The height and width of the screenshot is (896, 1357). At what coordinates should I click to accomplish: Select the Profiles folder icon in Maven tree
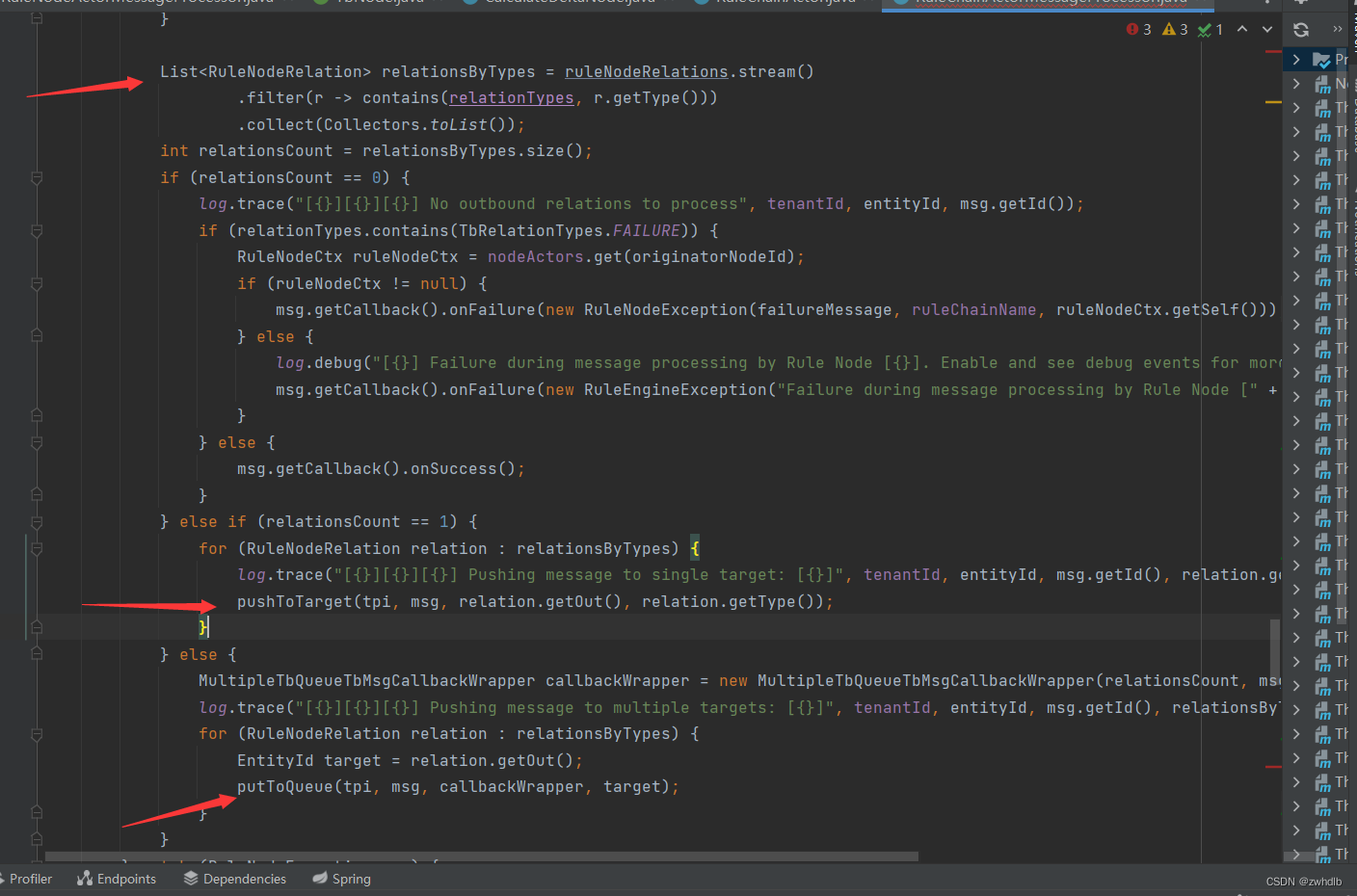coord(1321,60)
